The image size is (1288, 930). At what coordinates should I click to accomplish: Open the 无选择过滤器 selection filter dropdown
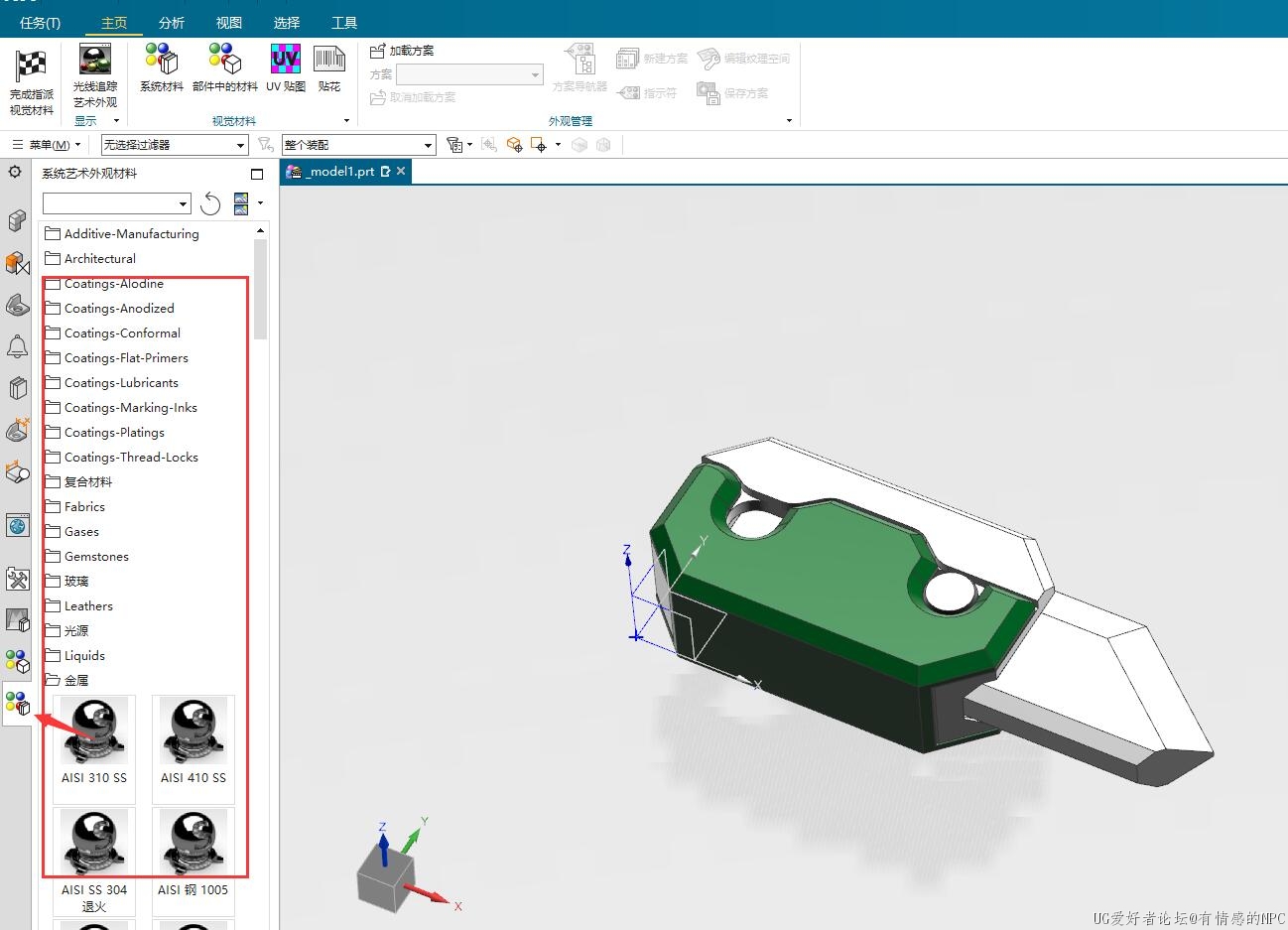tap(175, 145)
